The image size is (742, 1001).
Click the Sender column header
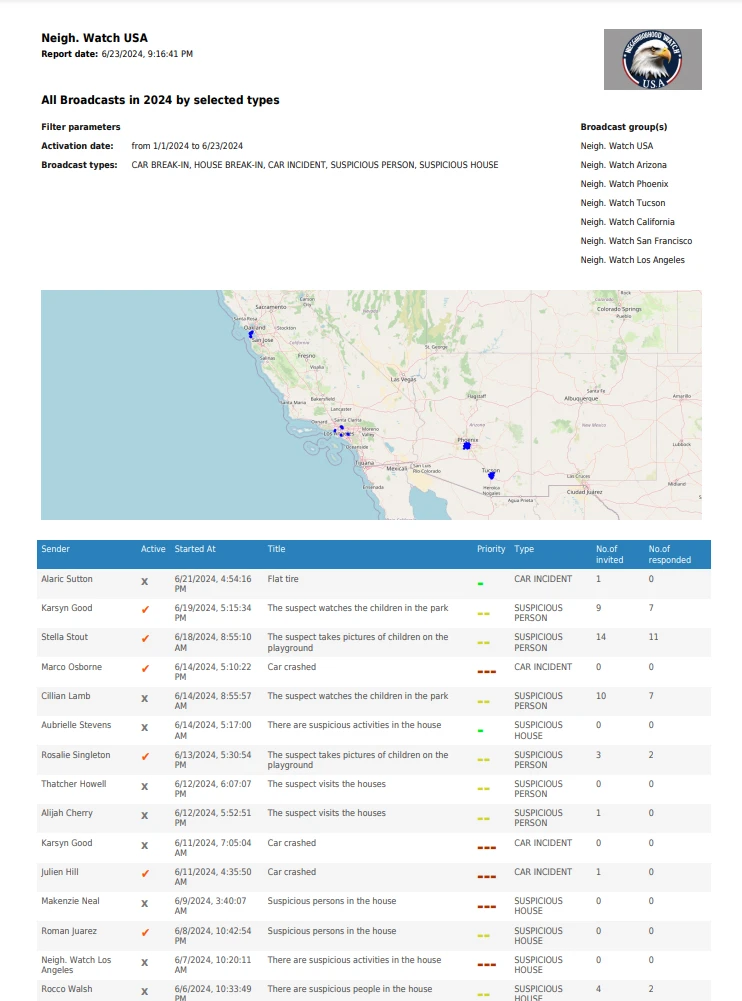coord(56,549)
